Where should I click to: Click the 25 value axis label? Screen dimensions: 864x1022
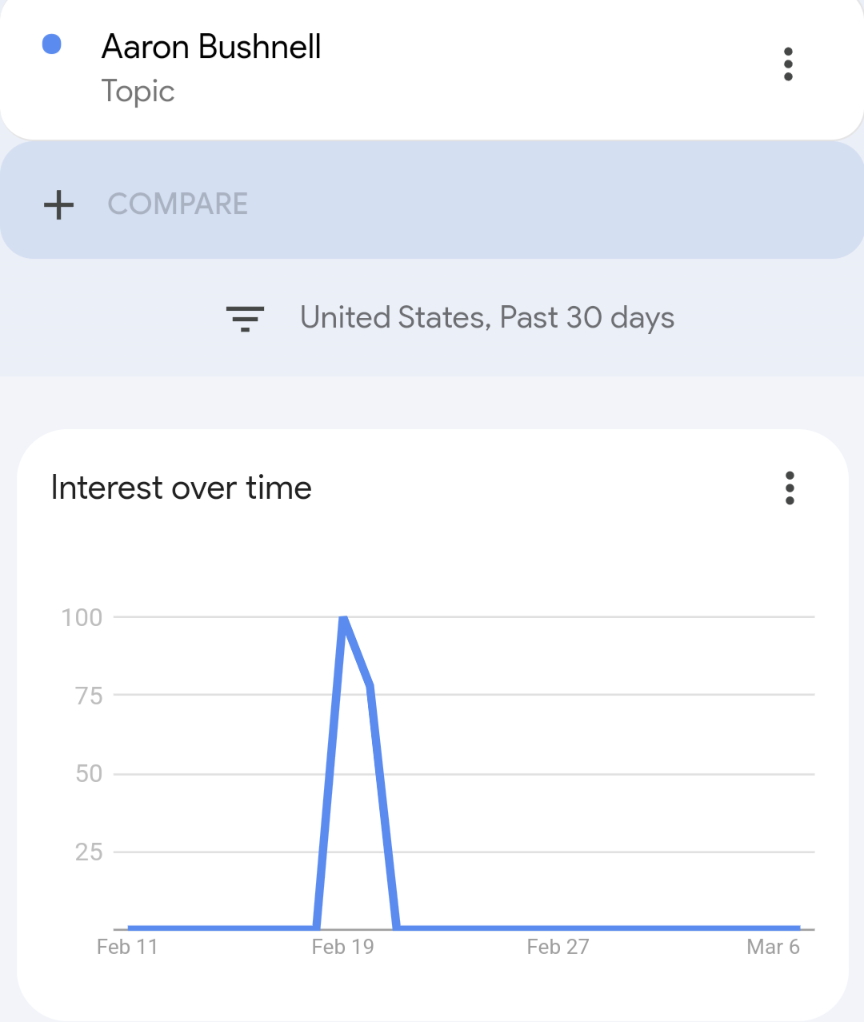pyautogui.click(x=89, y=852)
